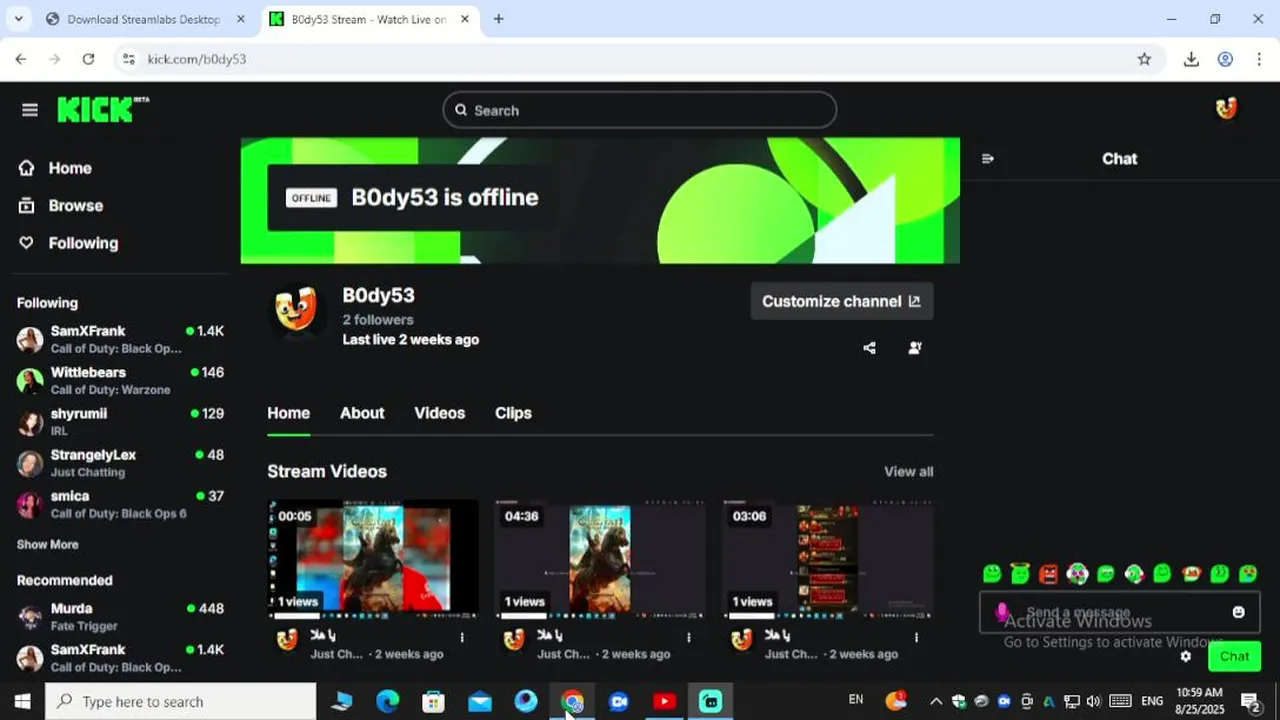Open Murda channel under Recommended
Image resolution: width=1280 pixels, height=720 pixels.
pyautogui.click(x=120, y=616)
